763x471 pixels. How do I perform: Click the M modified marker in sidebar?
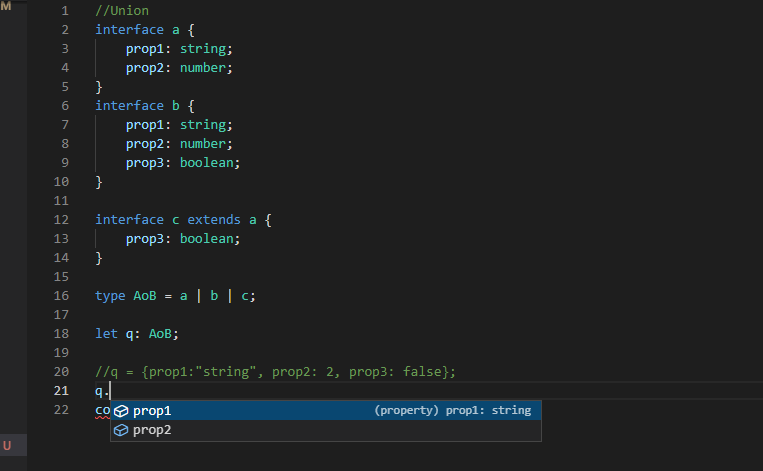(x=7, y=8)
